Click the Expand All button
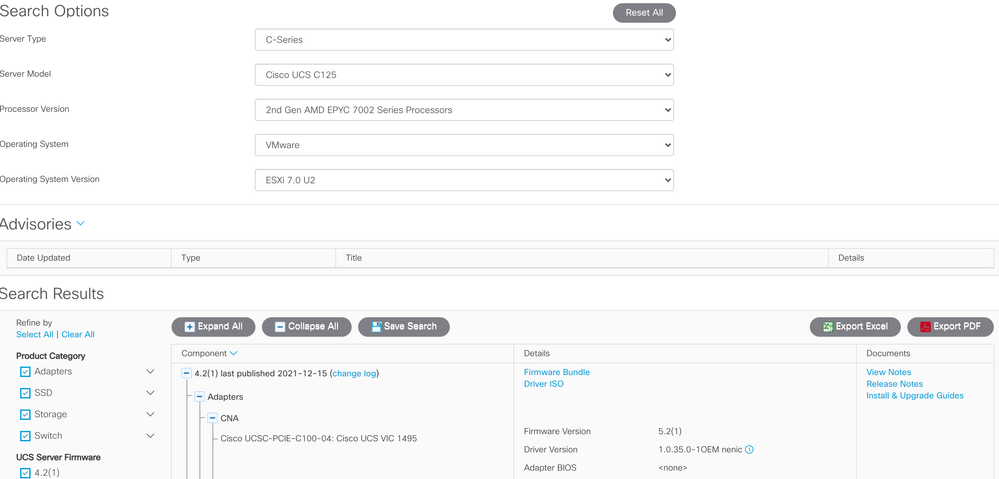The width and height of the screenshot is (999, 479). point(213,327)
